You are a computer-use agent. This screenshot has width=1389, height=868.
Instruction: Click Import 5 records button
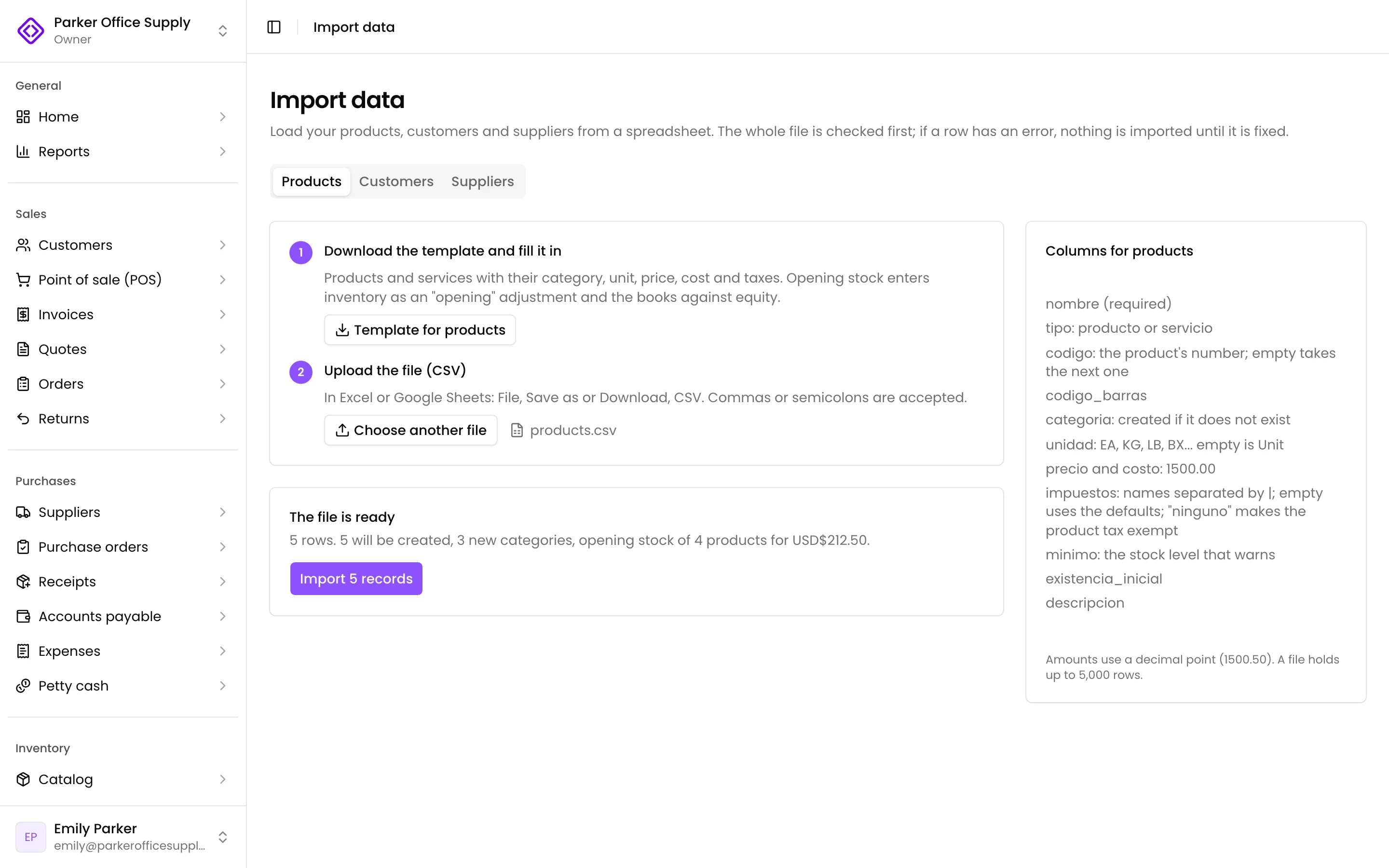[x=356, y=579]
